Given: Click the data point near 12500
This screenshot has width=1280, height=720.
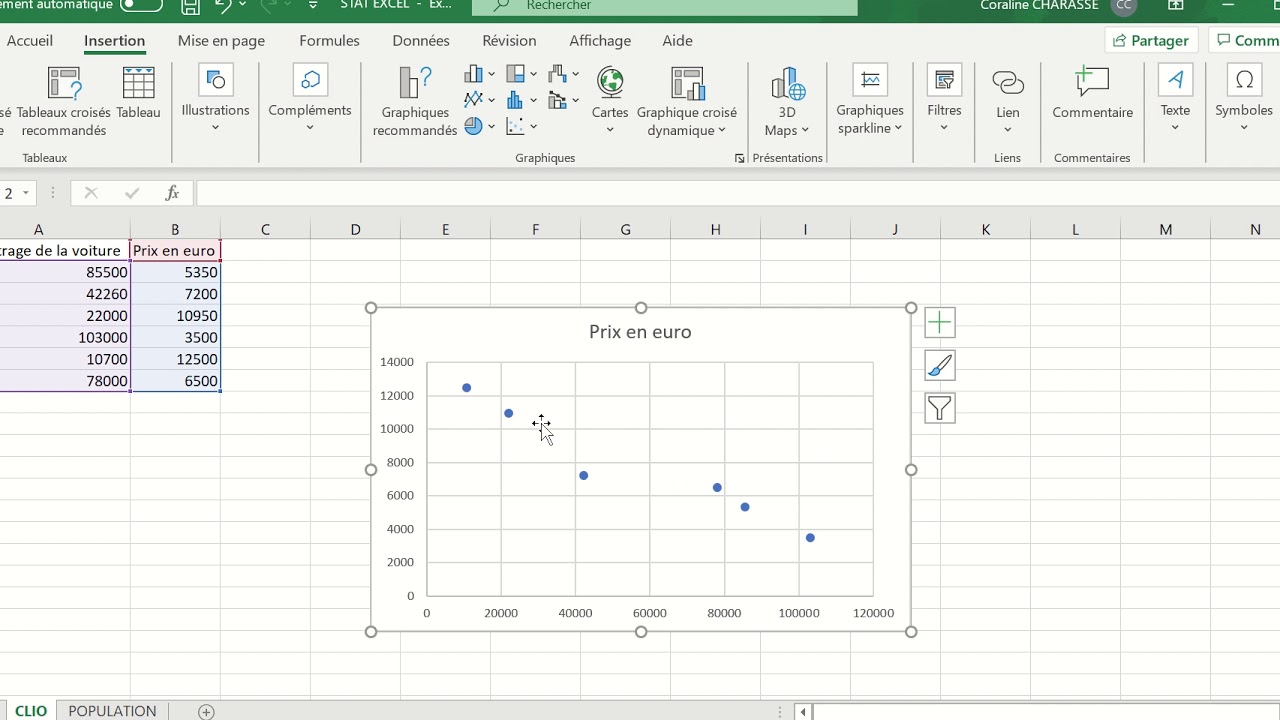Looking at the screenshot, I should pyautogui.click(x=466, y=388).
